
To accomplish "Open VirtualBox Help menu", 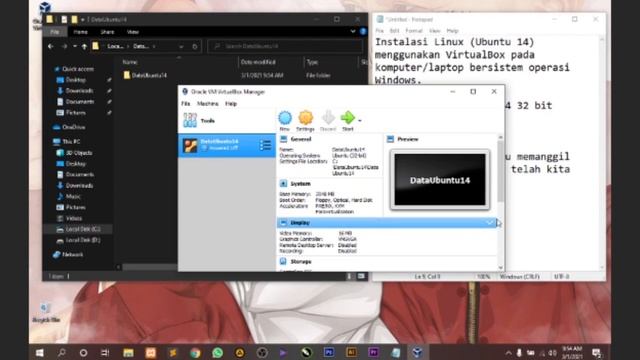I will point(231,104).
